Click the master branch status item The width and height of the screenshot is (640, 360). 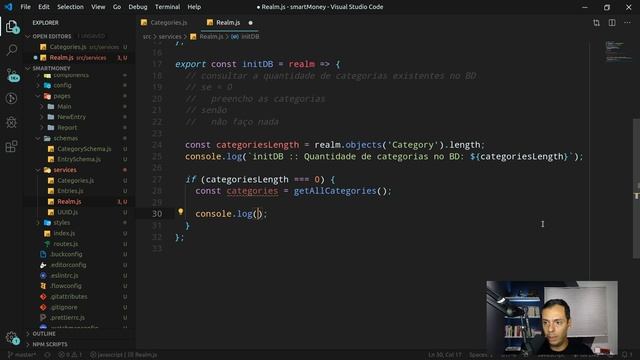(22, 355)
